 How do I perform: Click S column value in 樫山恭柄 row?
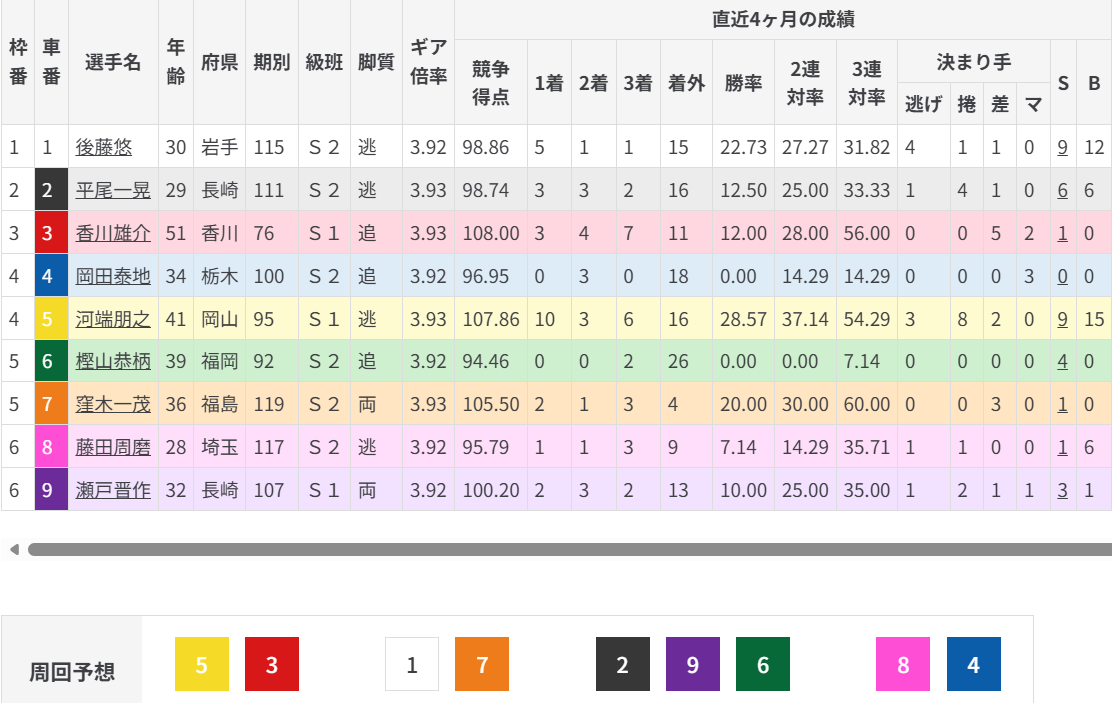click(1062, 362)
